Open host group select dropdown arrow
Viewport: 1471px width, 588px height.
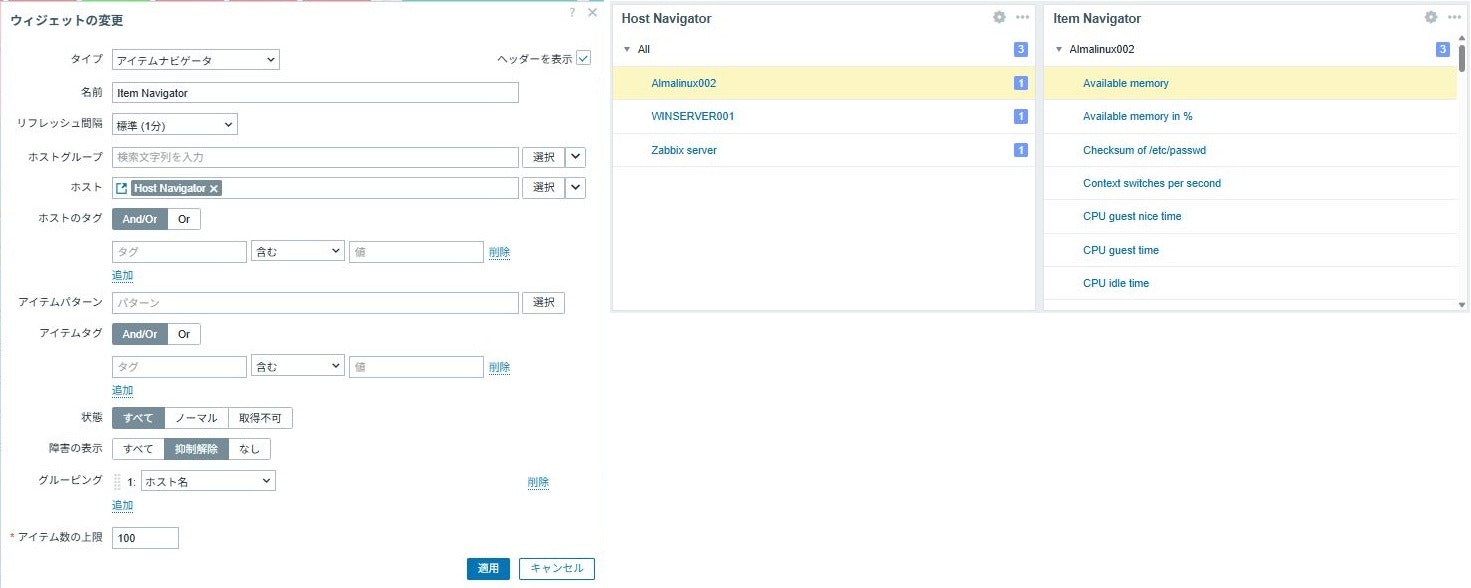tap(576, 157)
